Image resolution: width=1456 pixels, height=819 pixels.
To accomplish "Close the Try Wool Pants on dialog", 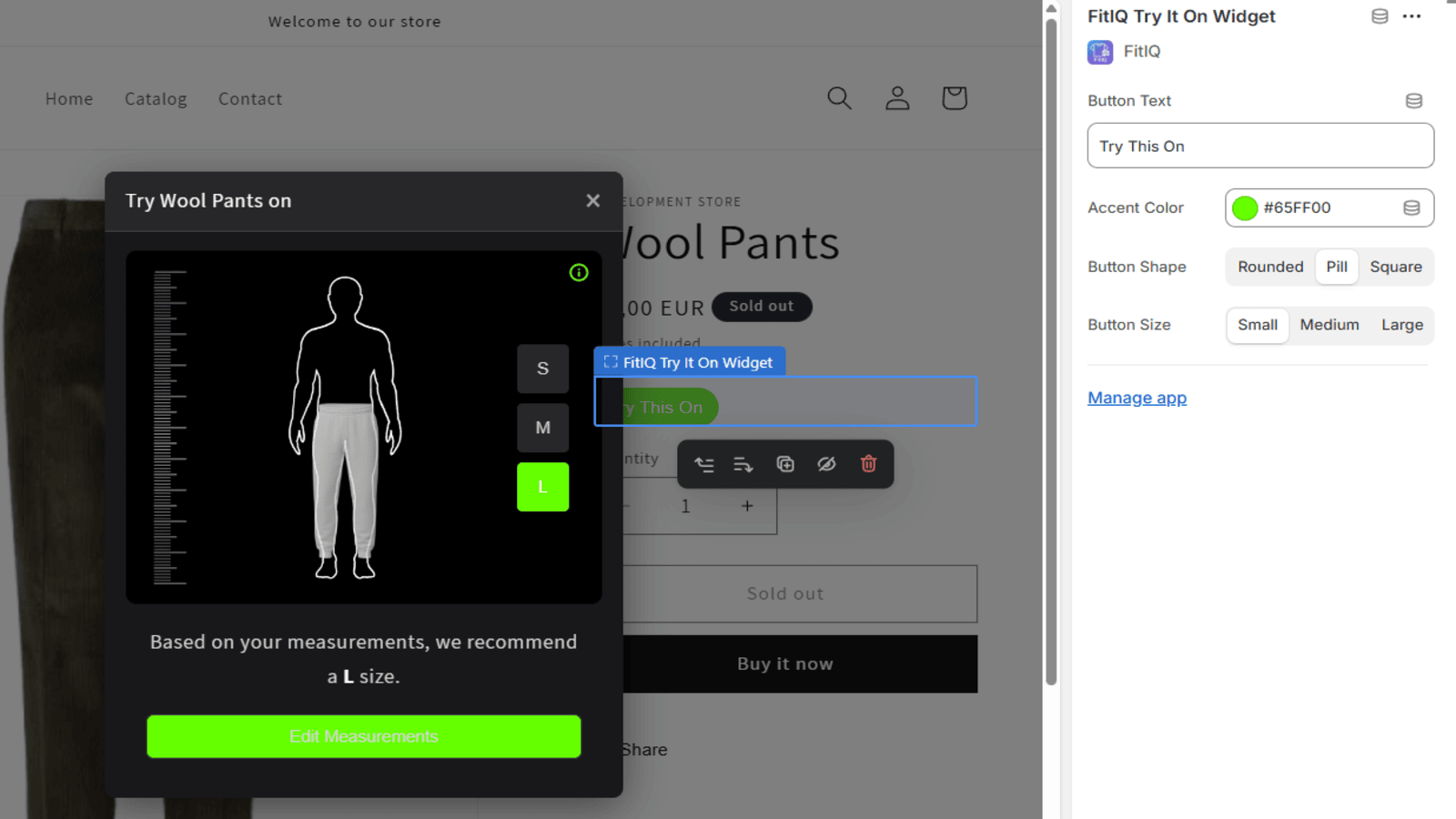I will 592,200.
